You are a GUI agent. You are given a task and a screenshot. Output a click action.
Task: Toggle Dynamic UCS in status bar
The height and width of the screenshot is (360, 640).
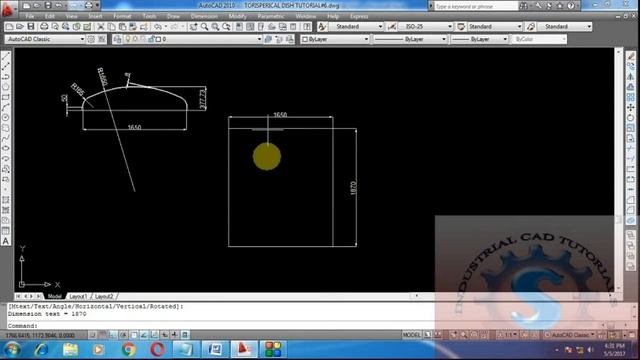(154, 335)
